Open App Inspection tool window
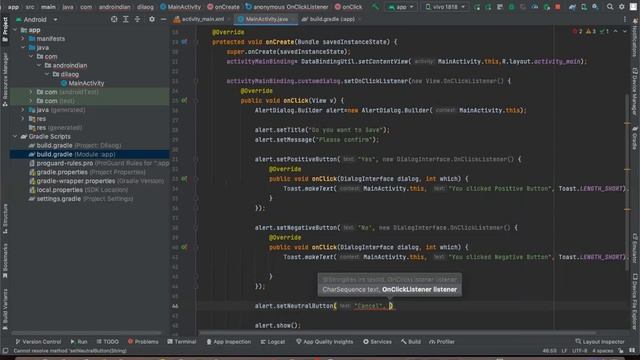The image size is (640, 360). click(229, 342)
